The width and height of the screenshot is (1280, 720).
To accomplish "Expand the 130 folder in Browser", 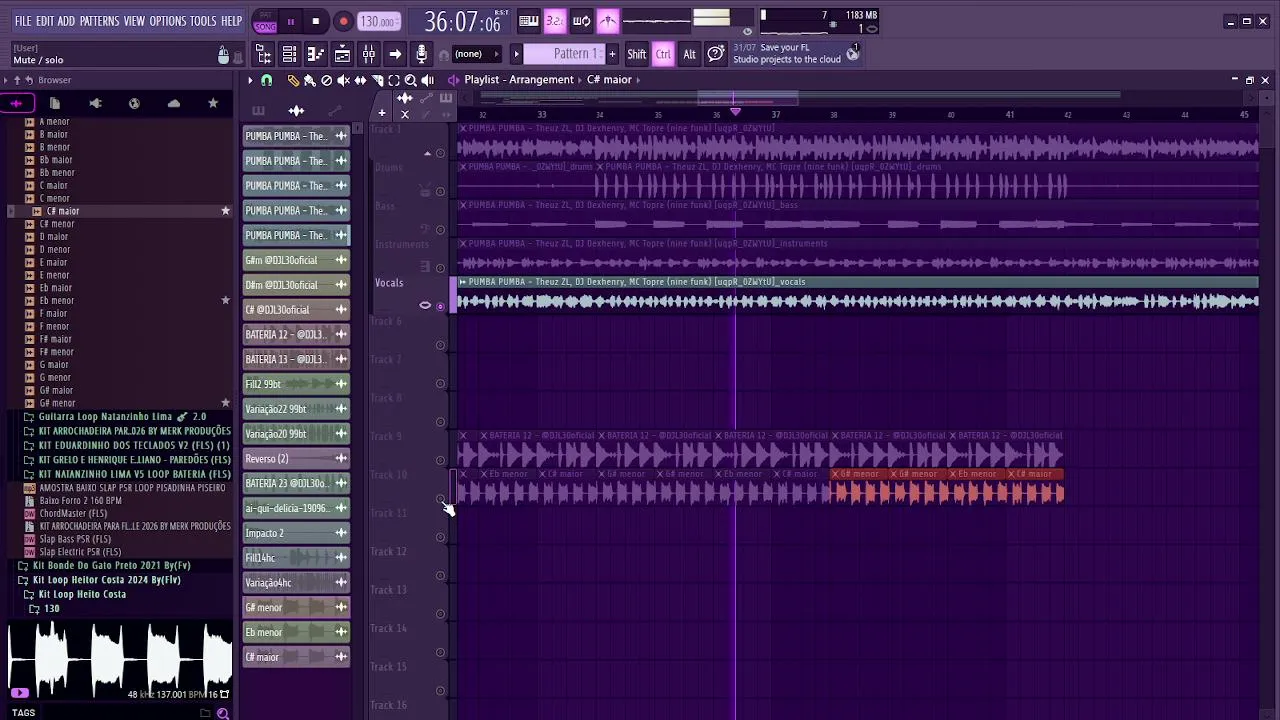I will click(x=44, y=609).
